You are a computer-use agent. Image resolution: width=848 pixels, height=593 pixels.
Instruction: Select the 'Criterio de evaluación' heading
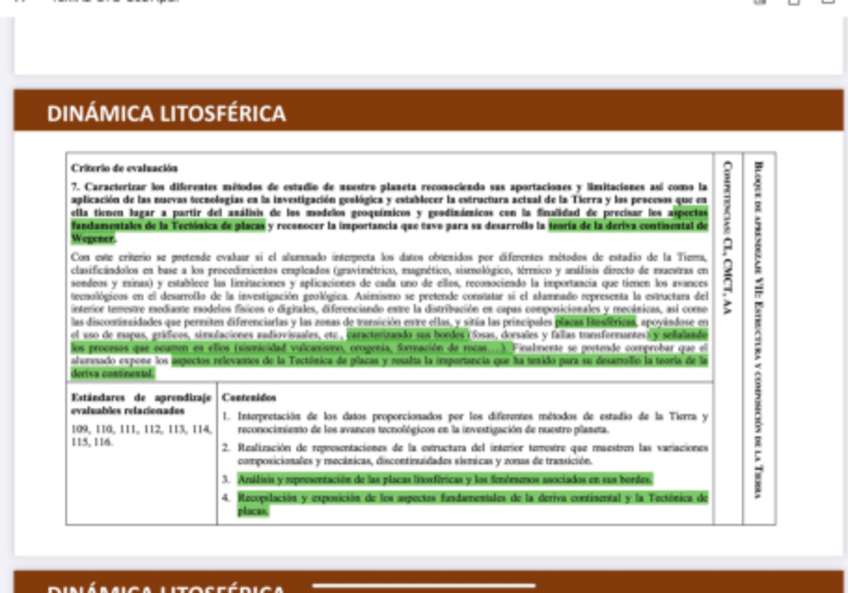point(124,168)
